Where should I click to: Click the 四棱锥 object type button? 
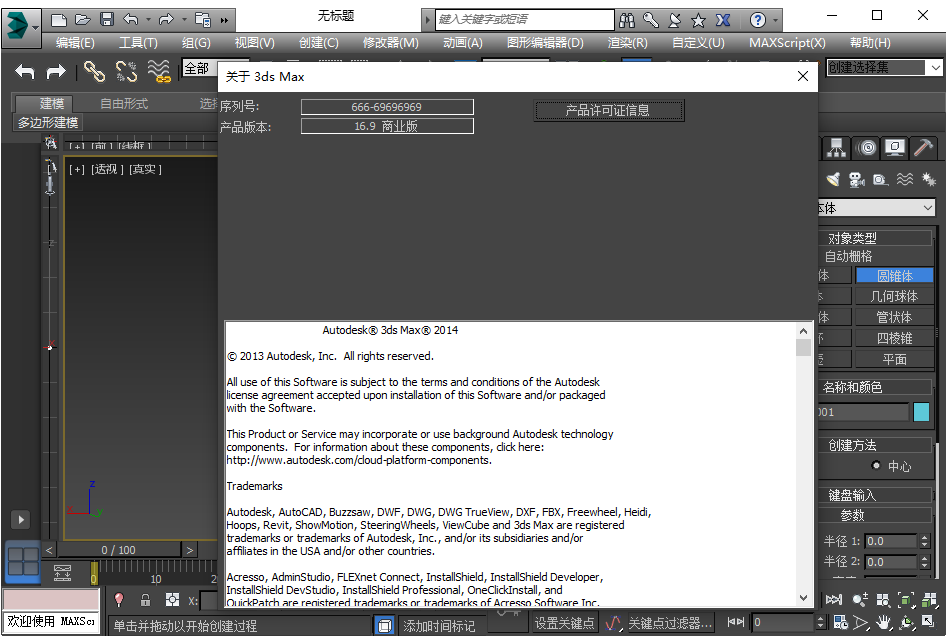pos(894,338)
